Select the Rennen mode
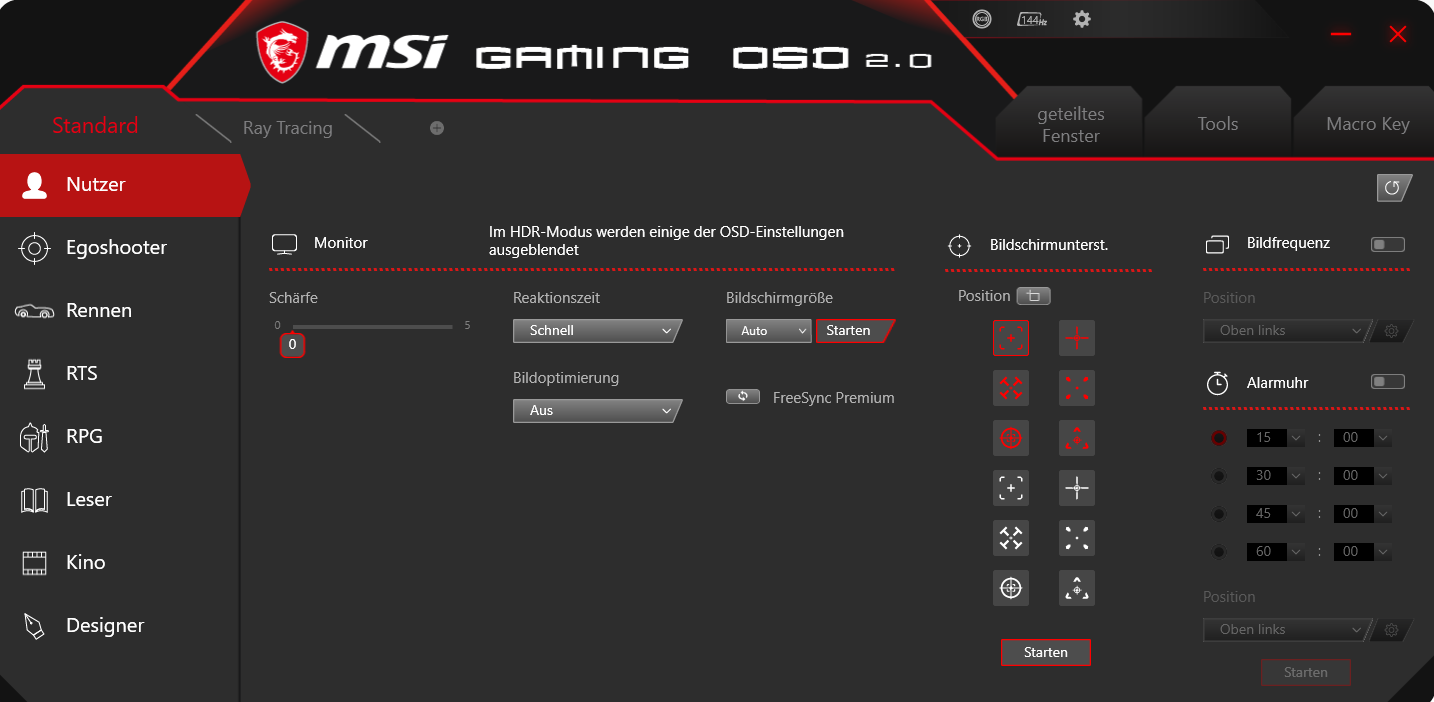1434x702 pixels. pos(119,311)
